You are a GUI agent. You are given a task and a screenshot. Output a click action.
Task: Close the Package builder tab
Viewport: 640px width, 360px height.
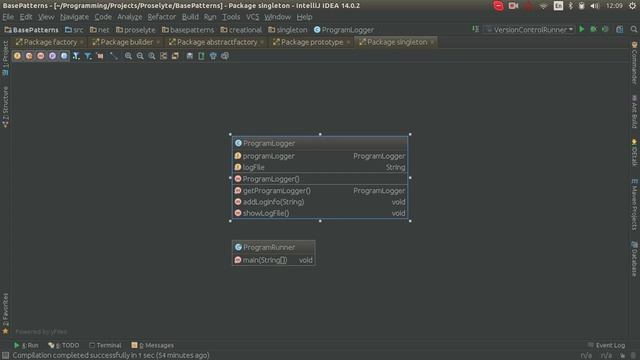158,42
